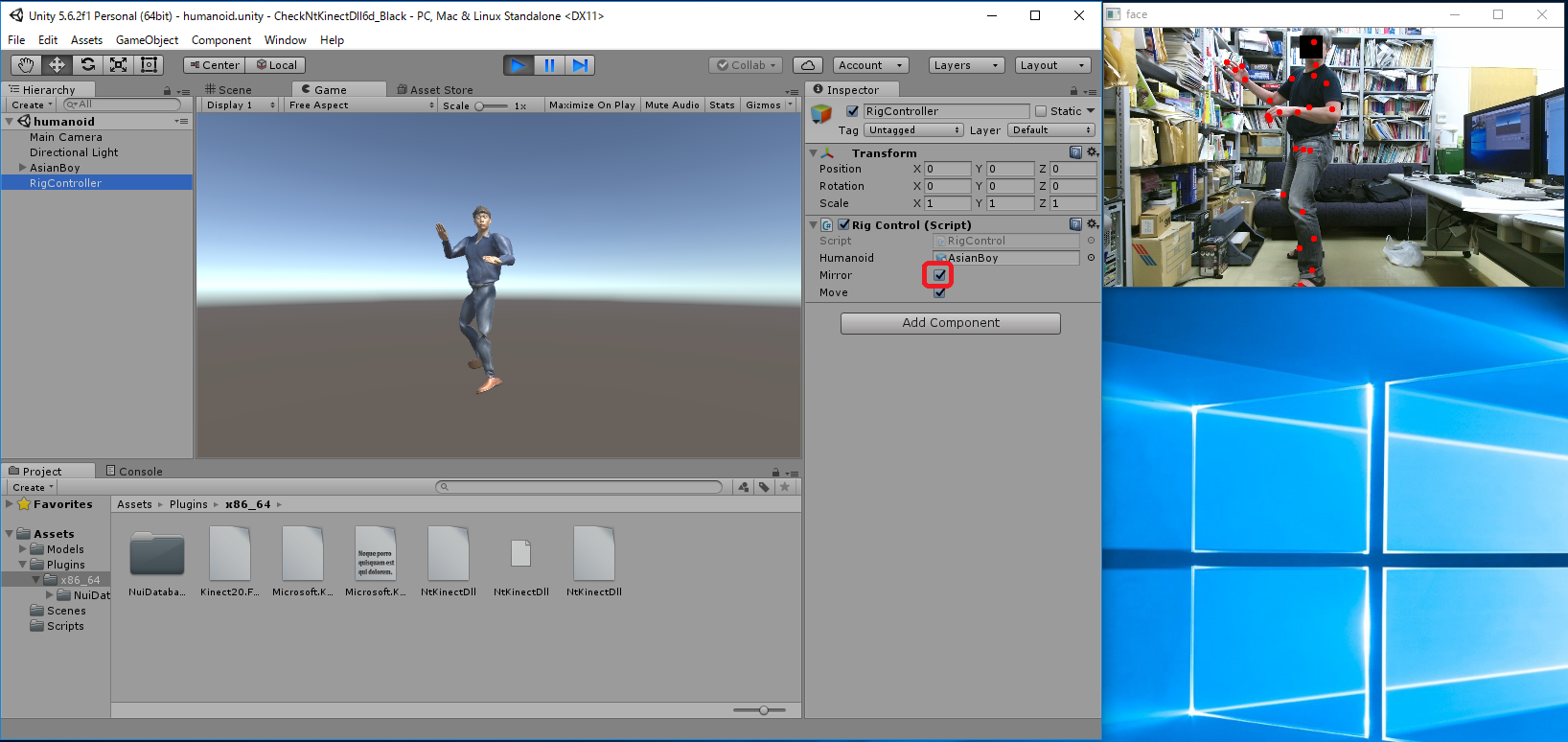This screenshot has width=1568, height=742.
Task: Enable the Static checkbox
Action: click(1041, 111)
